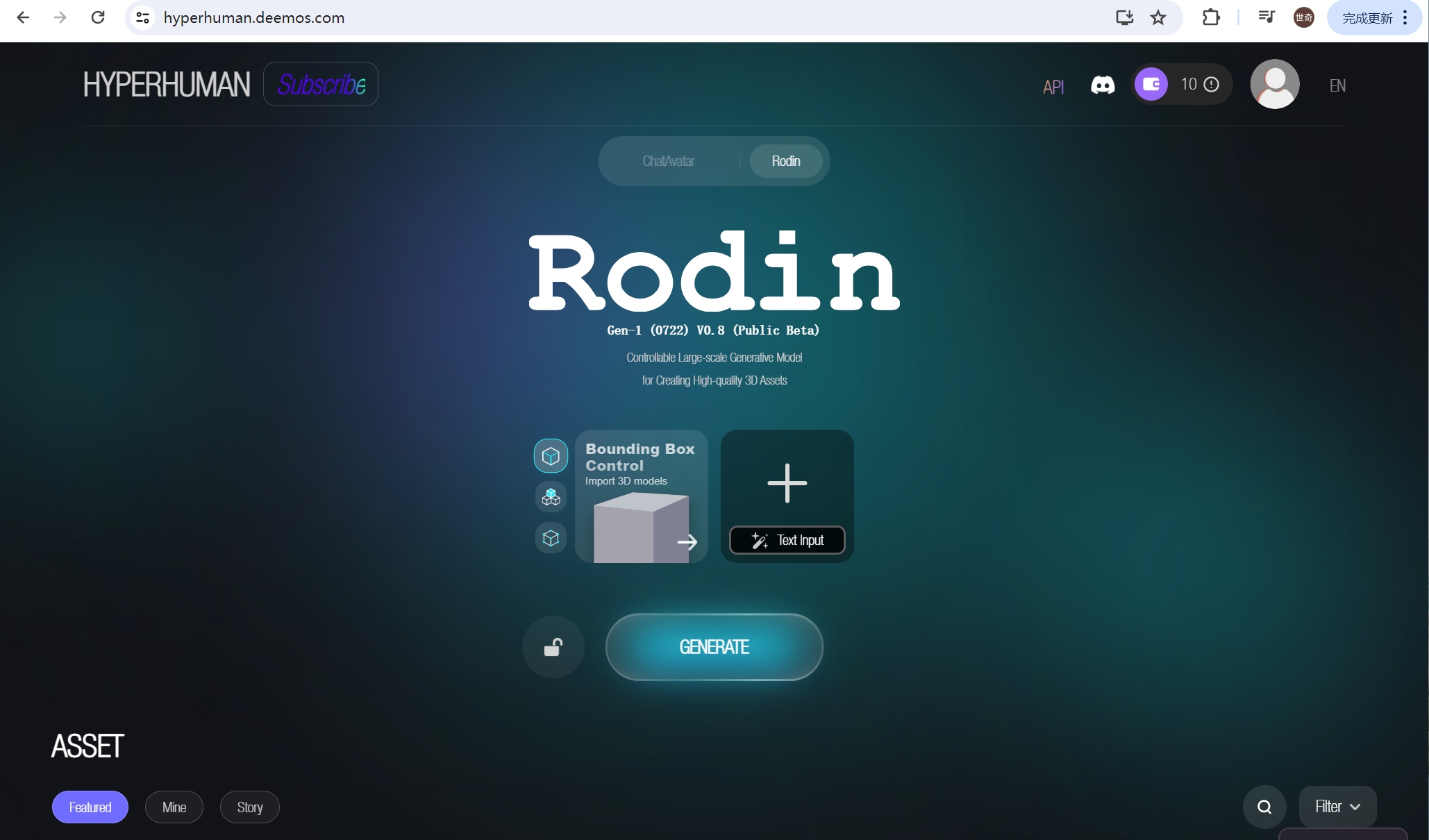Select the Mine asset tab
The width and height of the screenshot is (1429, 840).
tap(174, 807)
